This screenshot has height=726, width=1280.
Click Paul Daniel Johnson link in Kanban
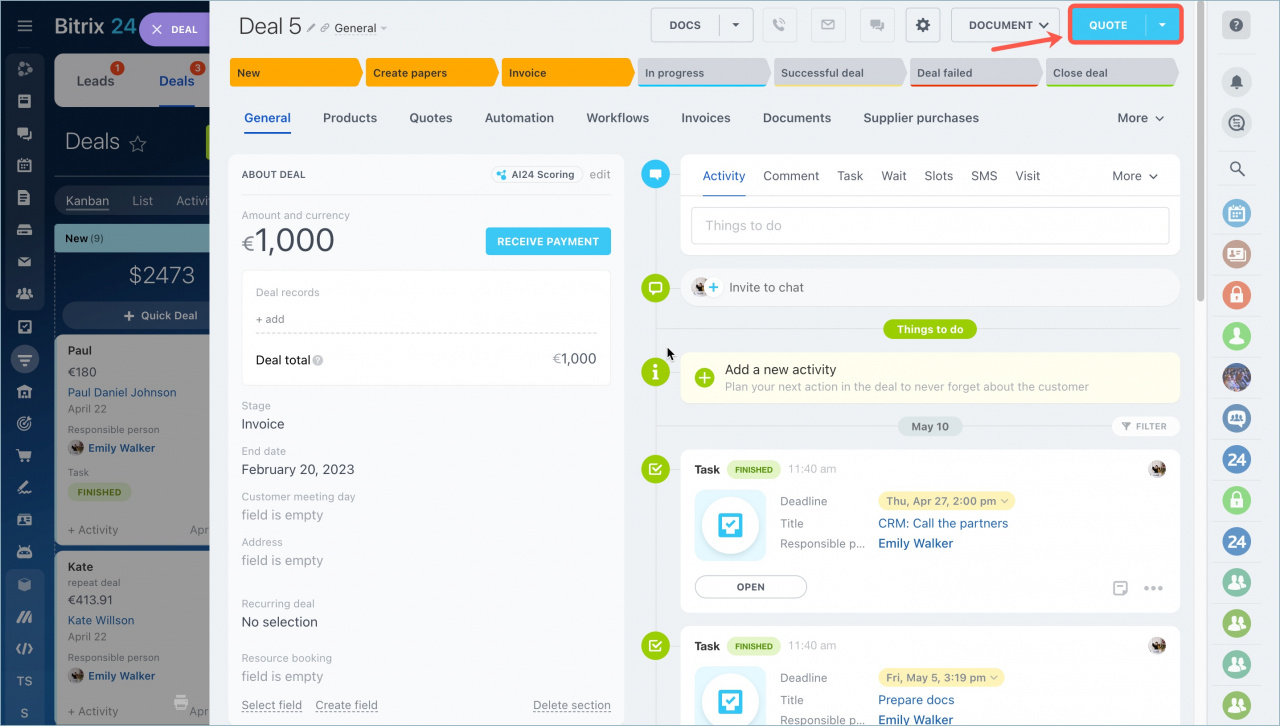click(x=122, y=393)
